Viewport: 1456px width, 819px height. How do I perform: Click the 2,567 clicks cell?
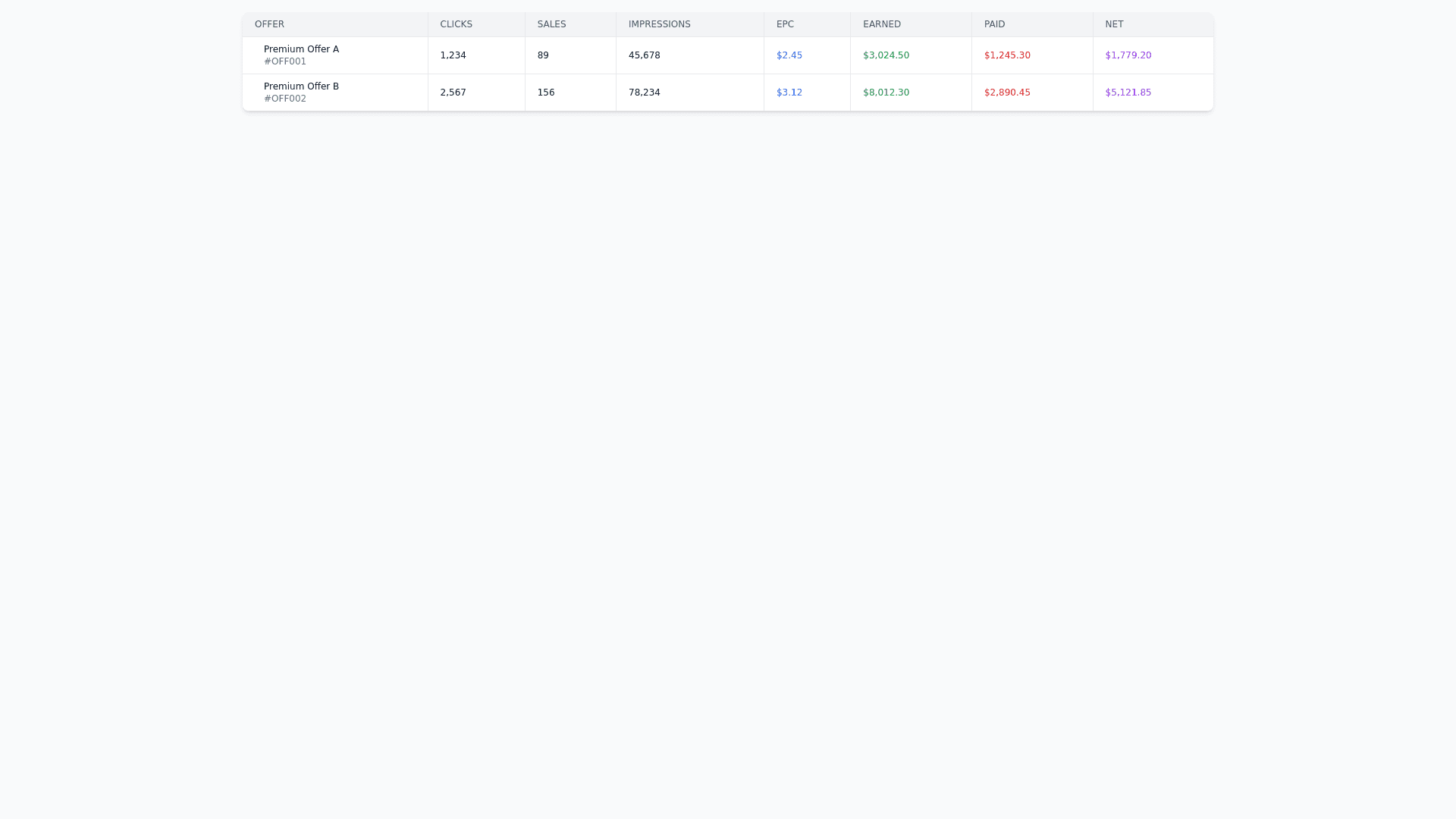[x=453, y=93]
